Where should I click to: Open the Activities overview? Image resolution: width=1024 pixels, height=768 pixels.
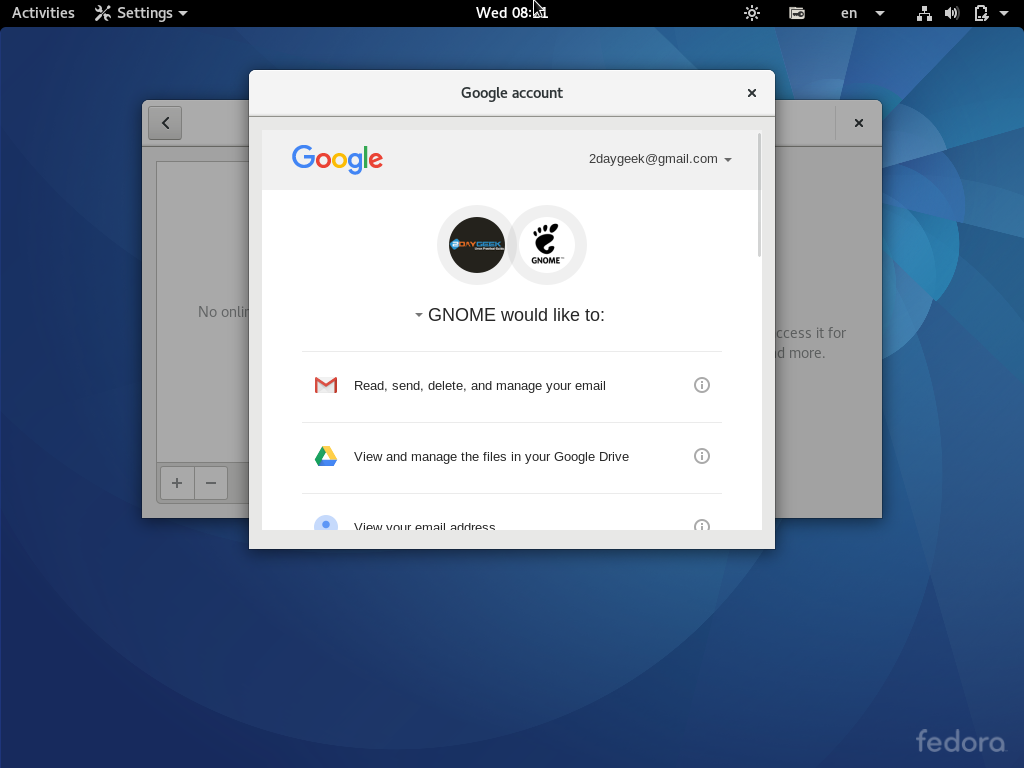click(43, 13)
